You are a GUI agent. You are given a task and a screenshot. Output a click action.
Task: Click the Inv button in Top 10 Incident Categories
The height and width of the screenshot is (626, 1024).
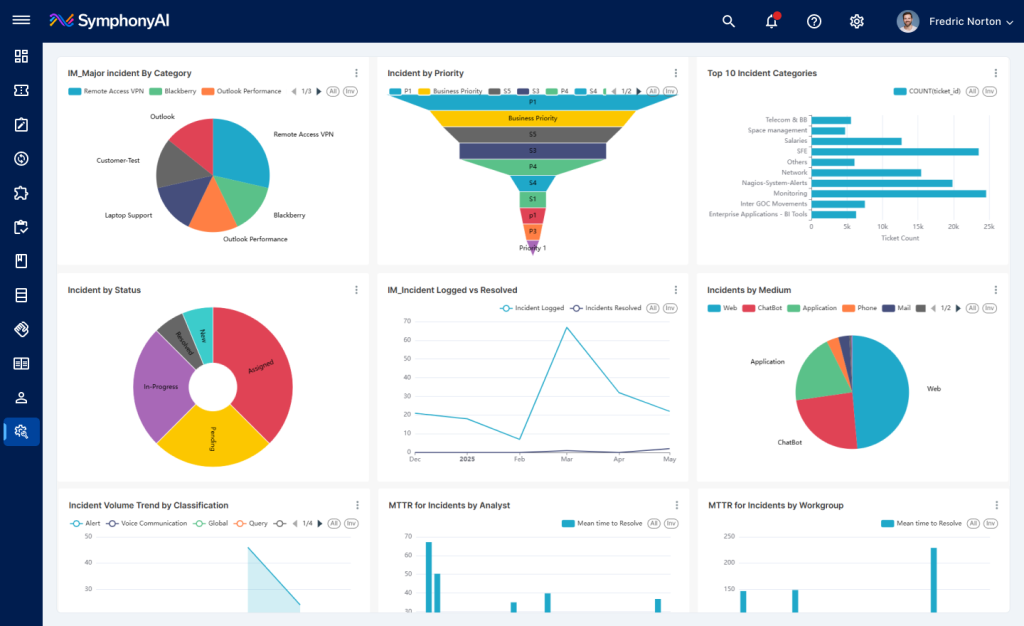point(990,91)
